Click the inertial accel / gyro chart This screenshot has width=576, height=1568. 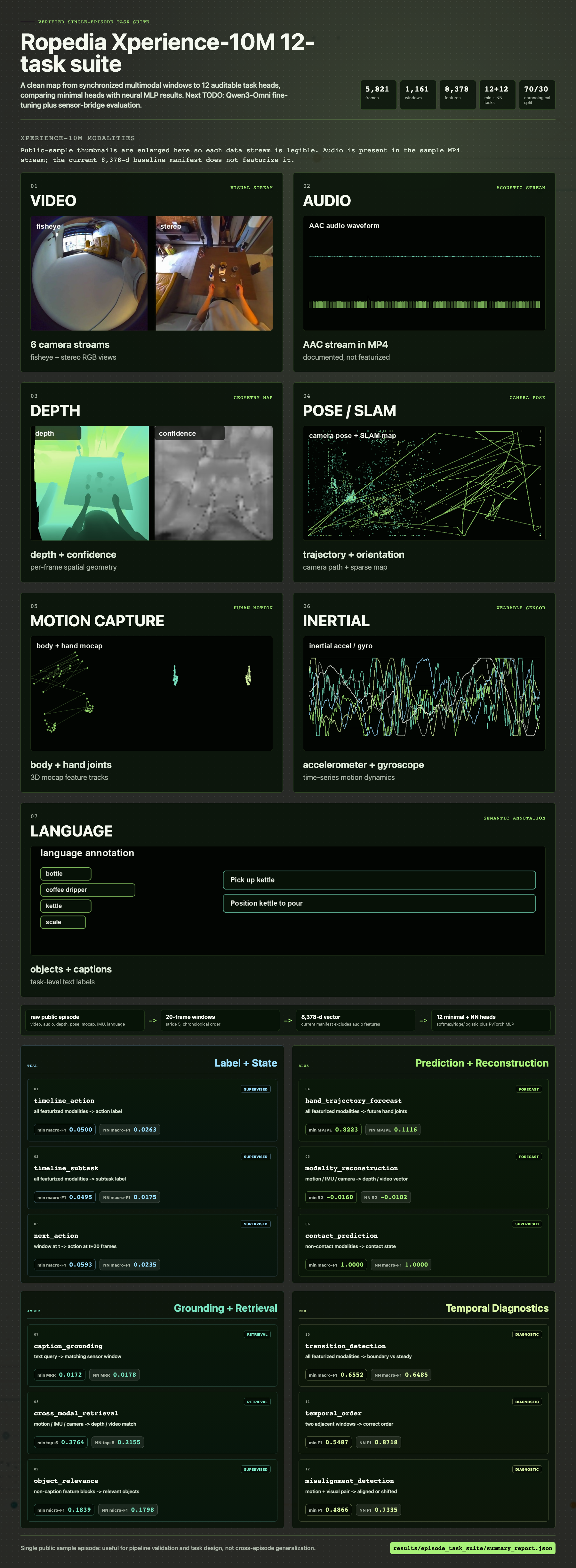424,693
